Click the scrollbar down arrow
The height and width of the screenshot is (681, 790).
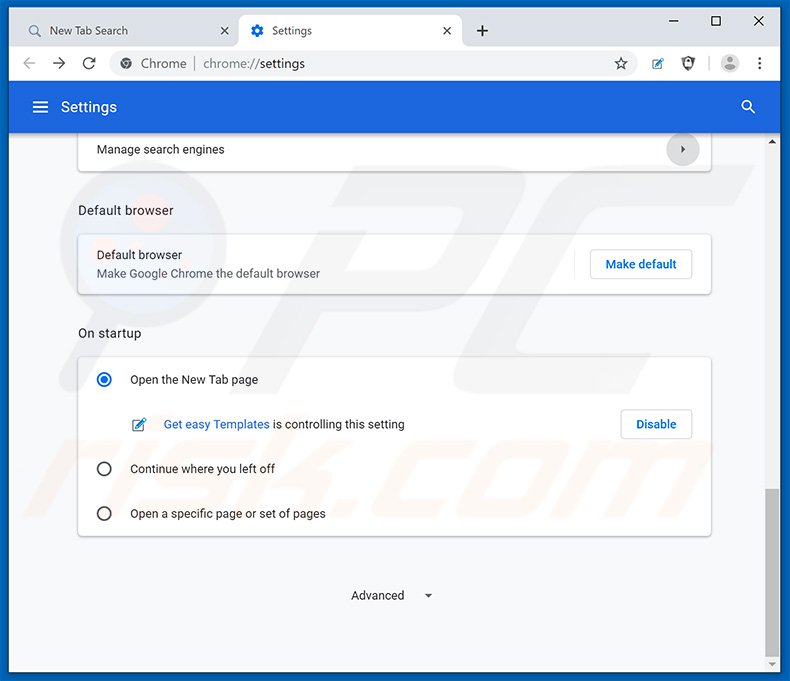772,664
